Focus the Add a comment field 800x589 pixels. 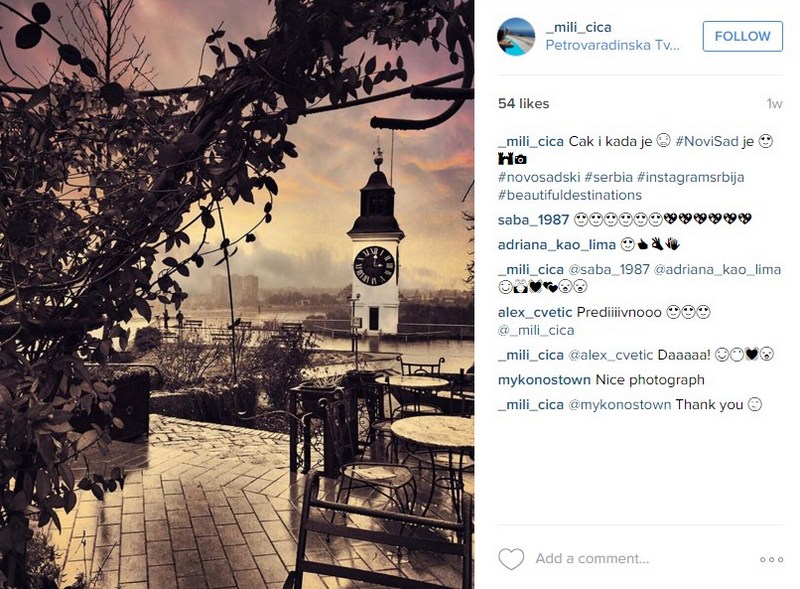click(x=592, y=559)
